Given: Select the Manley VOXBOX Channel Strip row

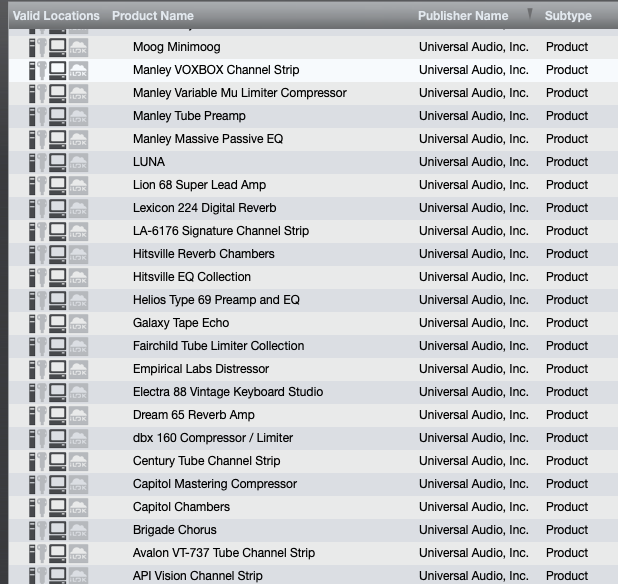Looking at the screenshot, I should [313, 71].
